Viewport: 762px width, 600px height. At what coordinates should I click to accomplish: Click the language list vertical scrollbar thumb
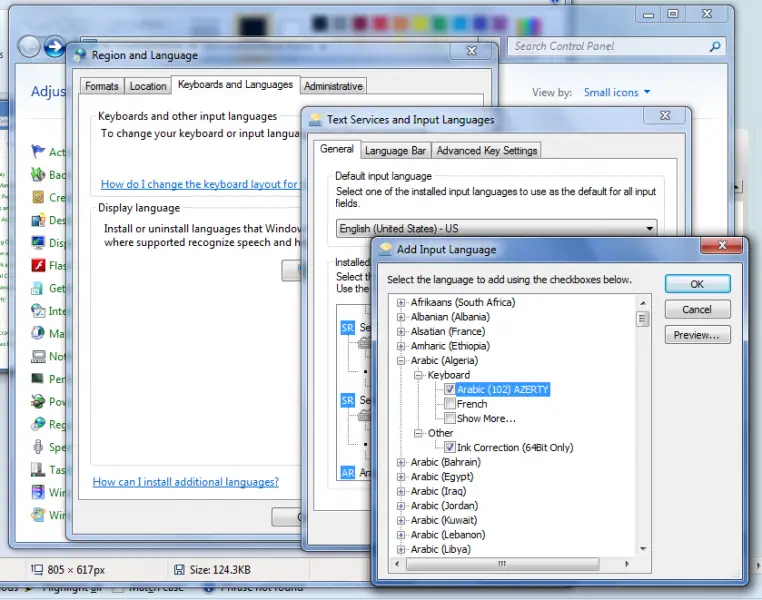pos(642,319)
